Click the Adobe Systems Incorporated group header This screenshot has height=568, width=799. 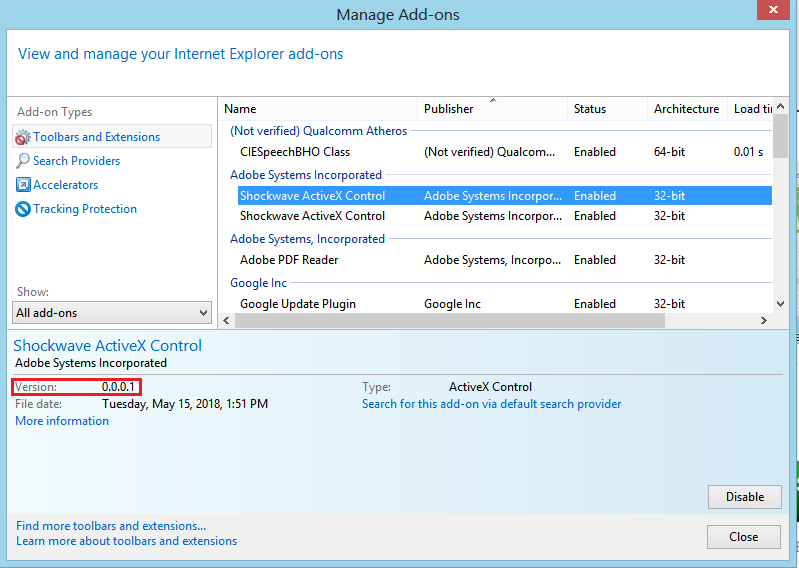306,175
